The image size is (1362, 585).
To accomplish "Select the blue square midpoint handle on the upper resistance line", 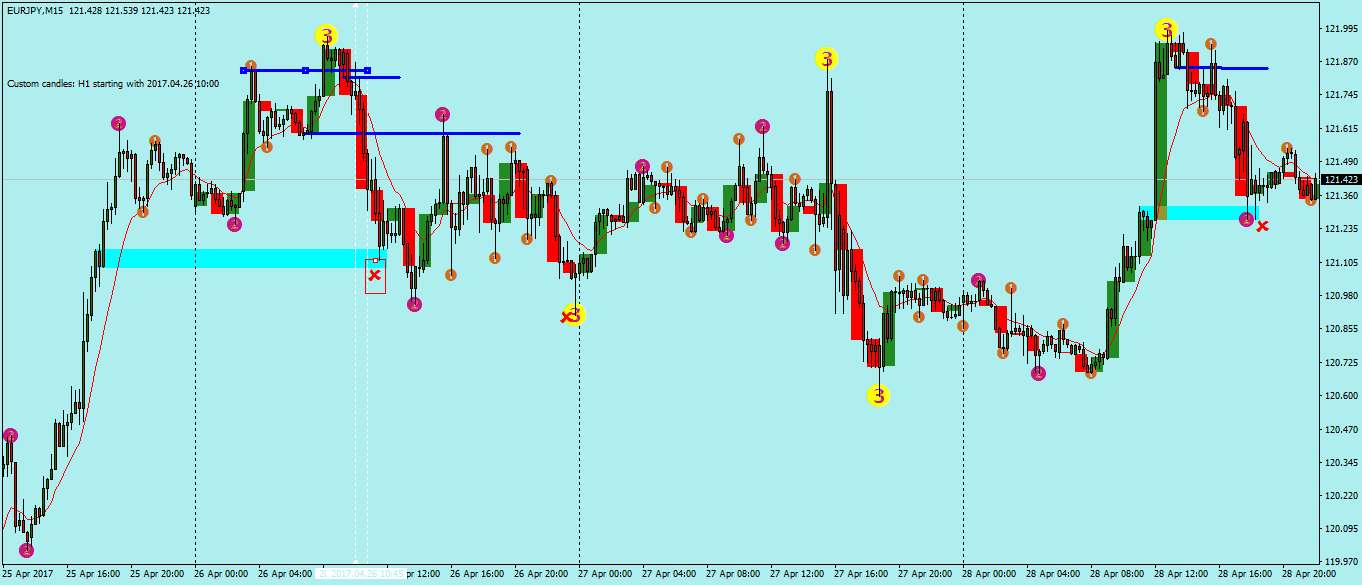I will (305, 69).
